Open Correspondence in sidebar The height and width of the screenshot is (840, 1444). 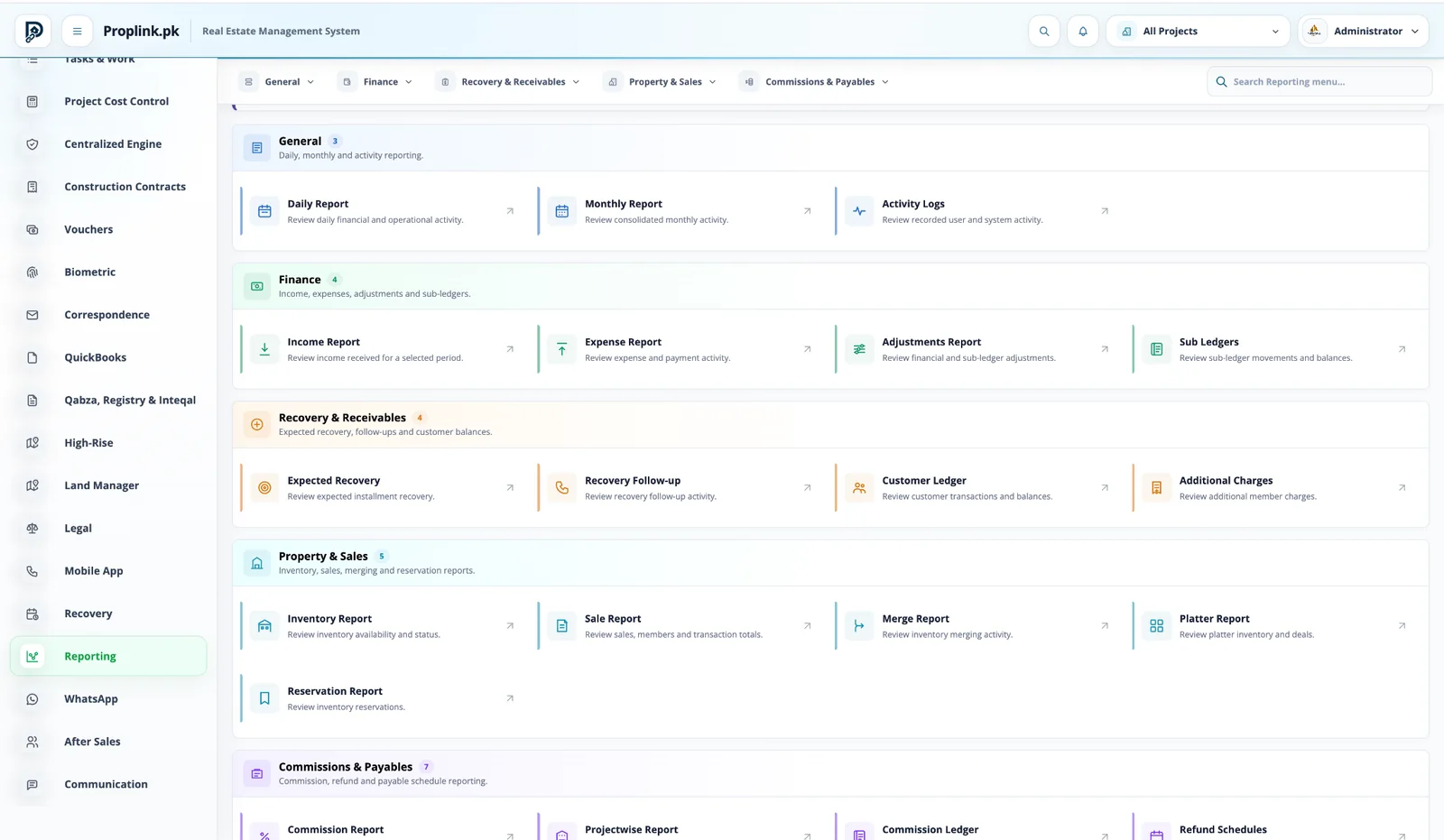pos(108,315)
